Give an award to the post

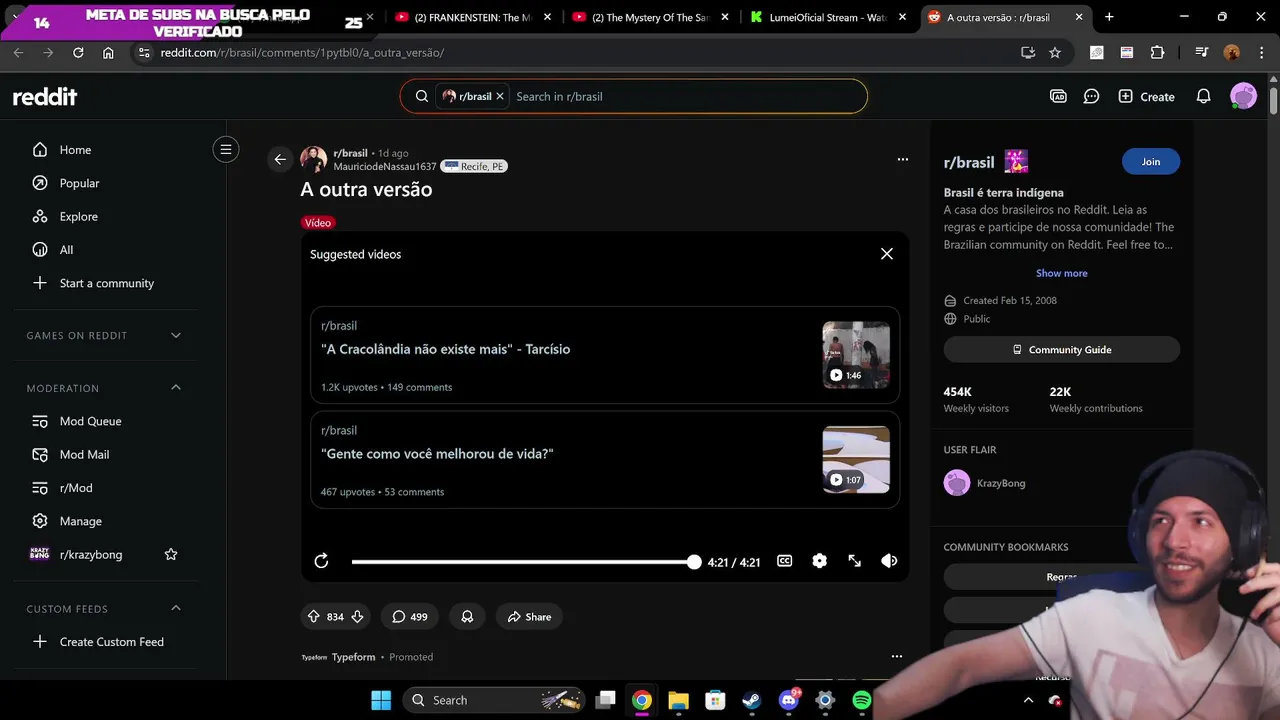(x=467, y=617)
